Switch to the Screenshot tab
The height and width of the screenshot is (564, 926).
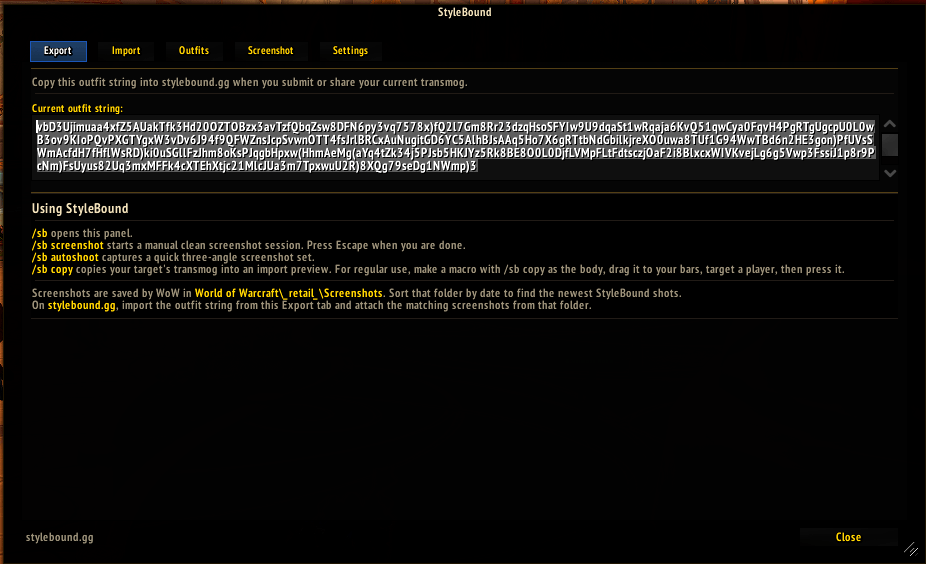coord(270,51)
